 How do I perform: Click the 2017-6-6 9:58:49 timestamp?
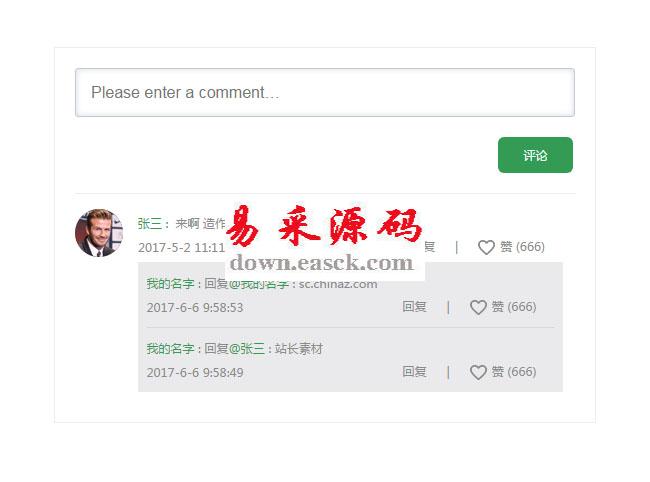(x=195, y=372)
